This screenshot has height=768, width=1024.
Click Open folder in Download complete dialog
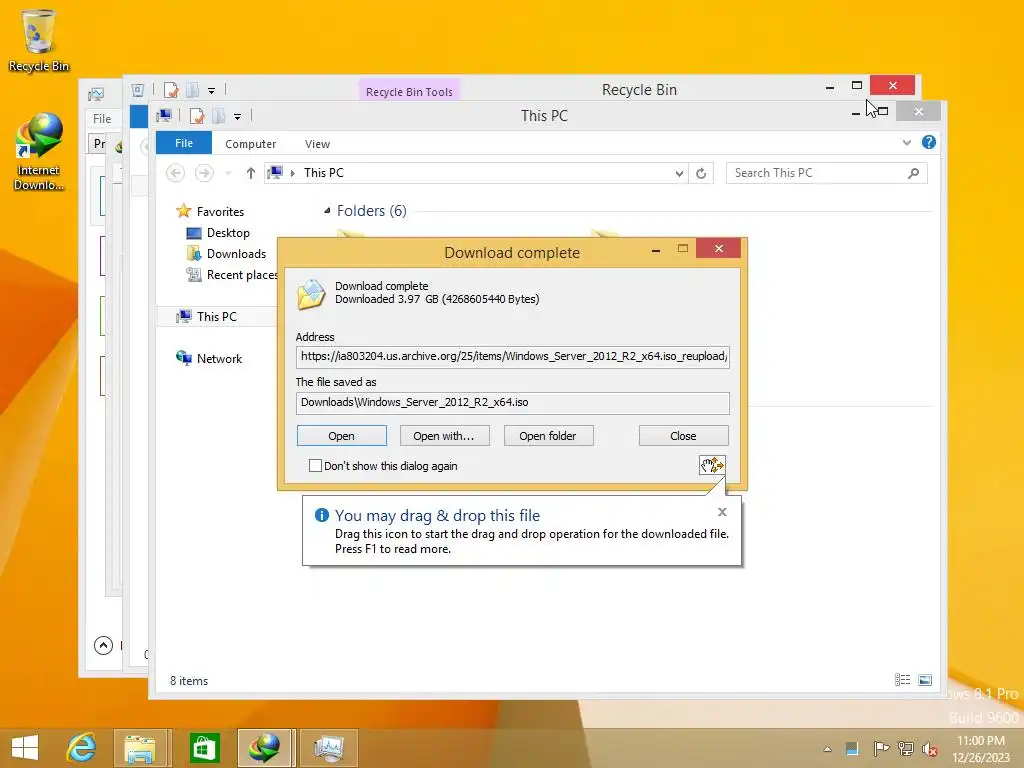[548, 436]
